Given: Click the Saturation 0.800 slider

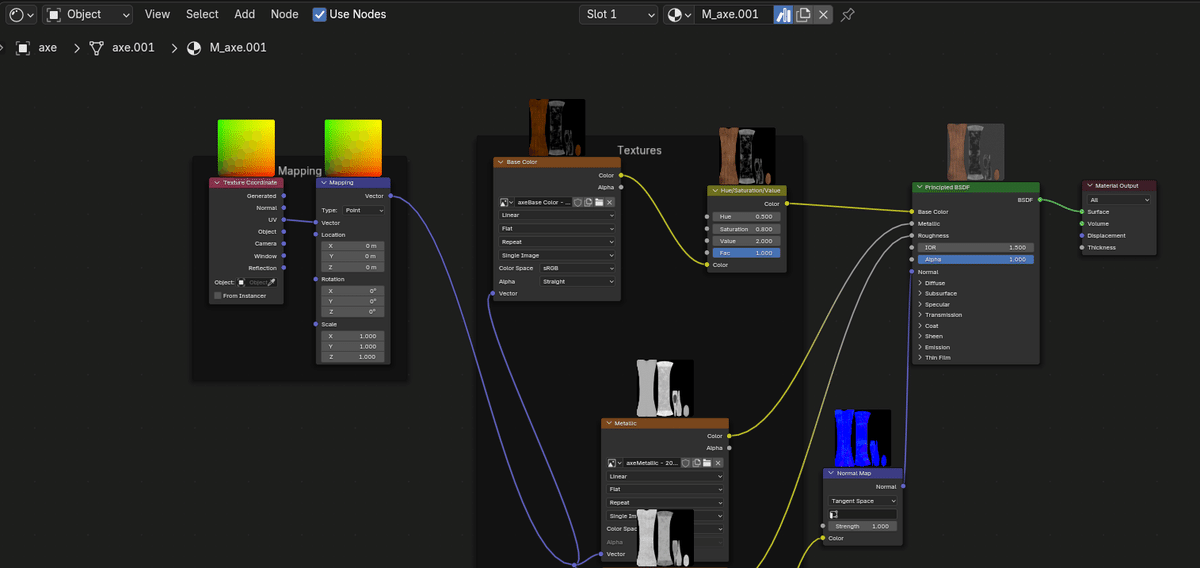Looking at the screenshot, I should (x=747, y=229).
